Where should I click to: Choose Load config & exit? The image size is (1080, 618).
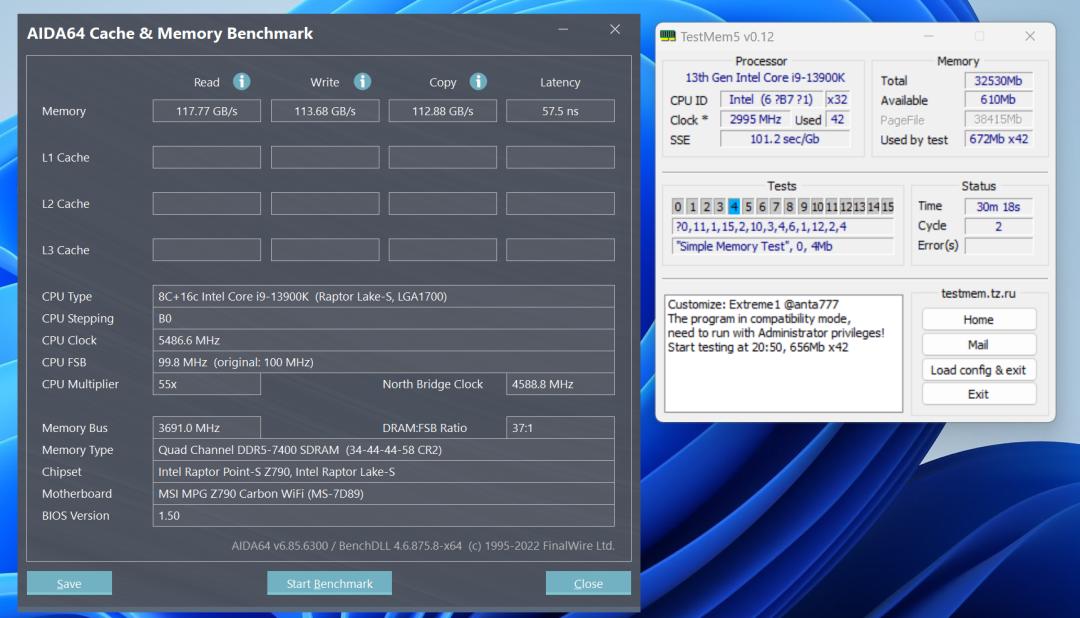coord(979,369)
